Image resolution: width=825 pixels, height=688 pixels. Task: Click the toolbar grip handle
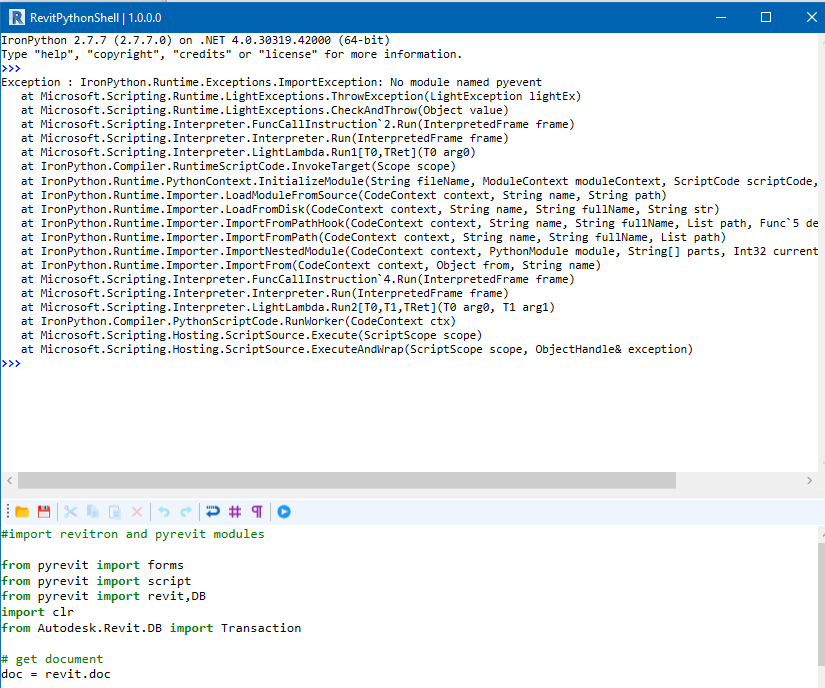[6, 511]
